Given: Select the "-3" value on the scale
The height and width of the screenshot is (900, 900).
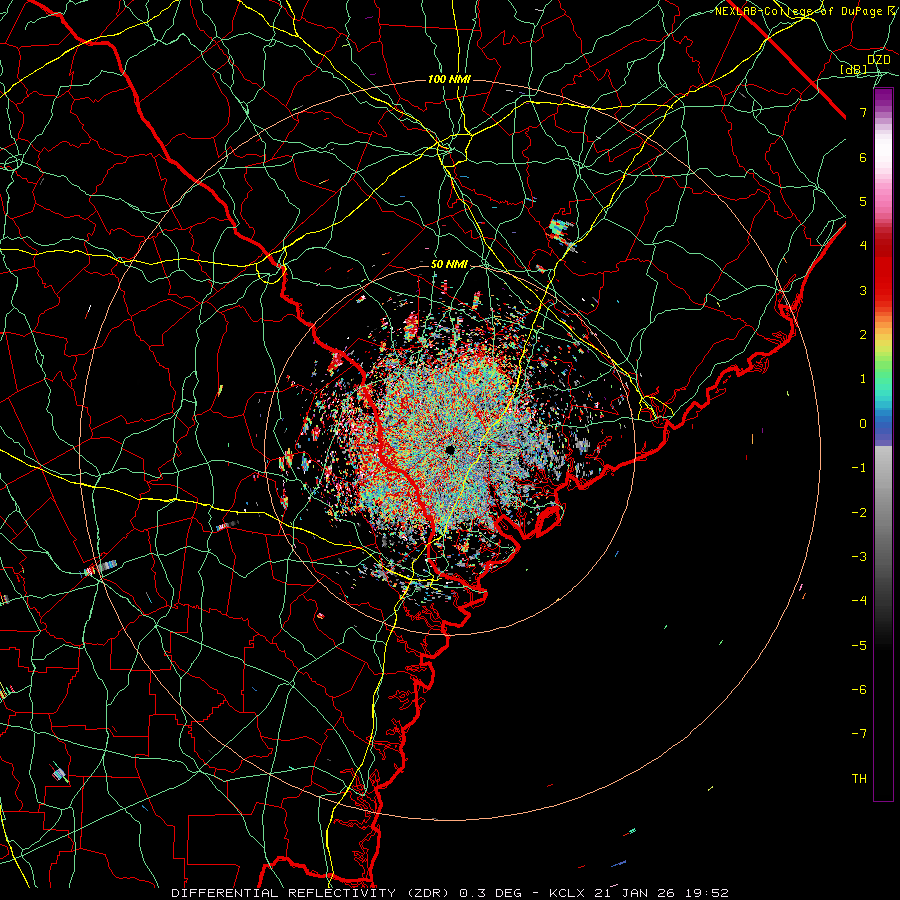Looking at the screenshot, I should click(859, 557).
